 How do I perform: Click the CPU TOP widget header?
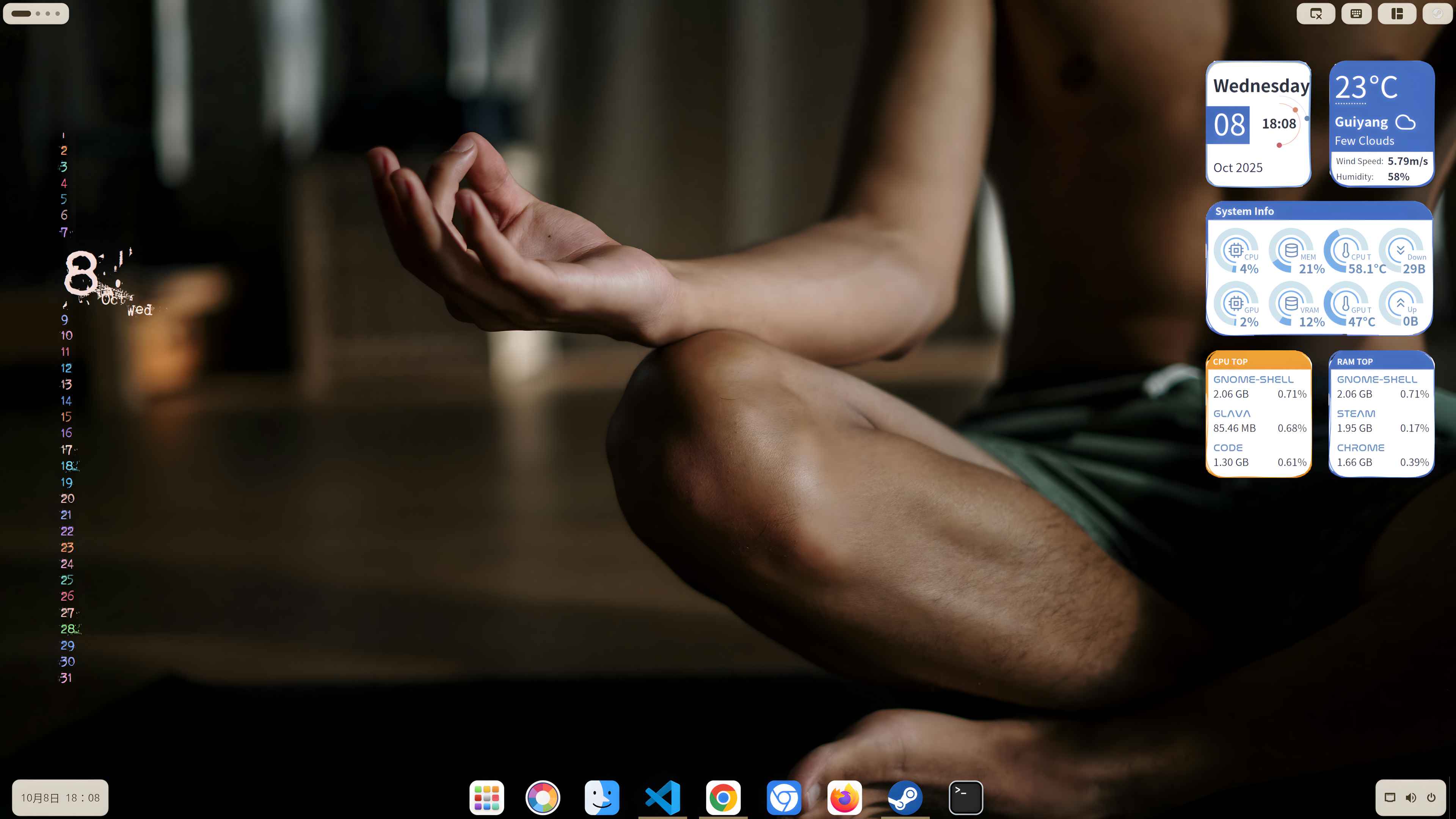pos(1259,361)
